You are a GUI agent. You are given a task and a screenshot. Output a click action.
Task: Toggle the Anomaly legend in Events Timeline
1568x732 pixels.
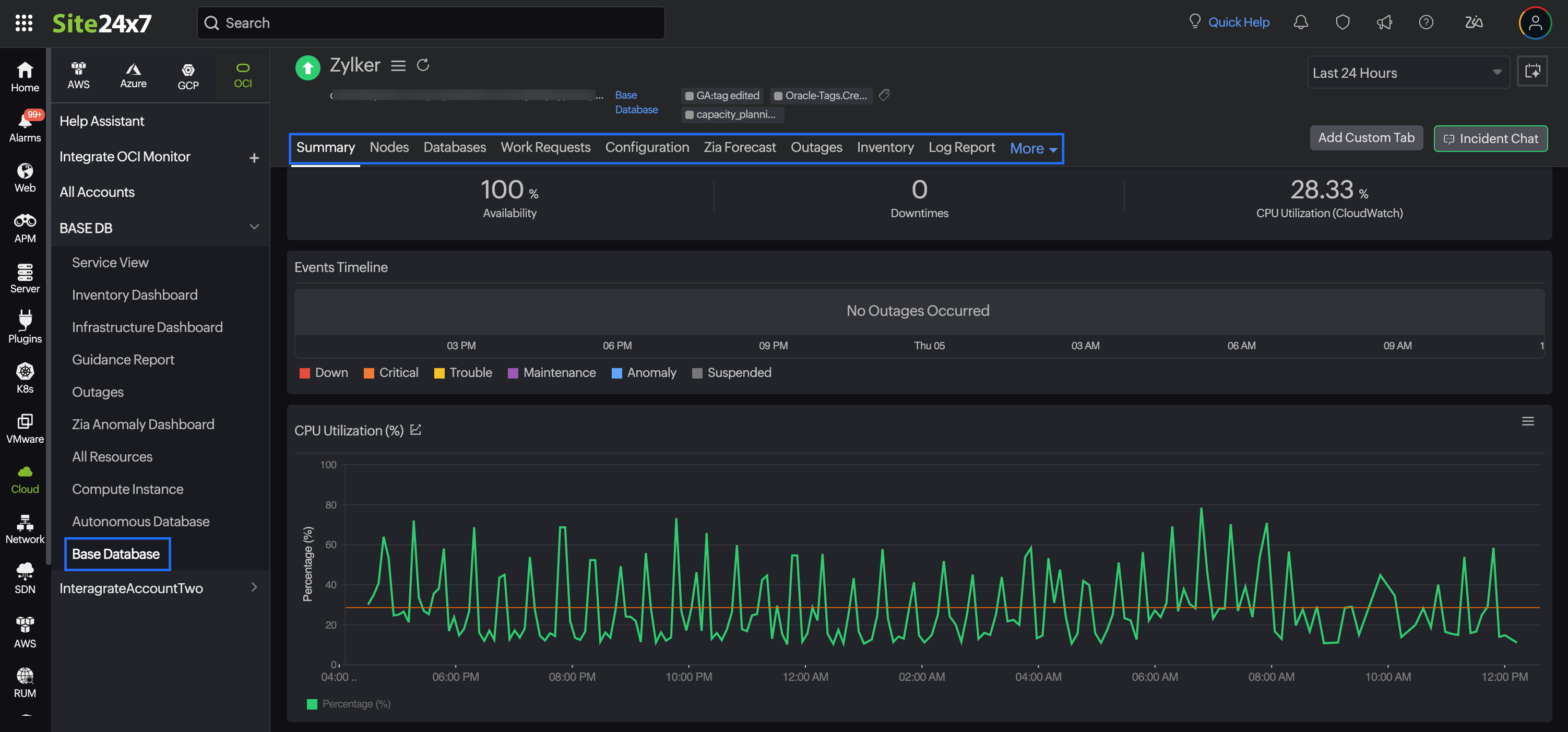(x=644, y=372)
